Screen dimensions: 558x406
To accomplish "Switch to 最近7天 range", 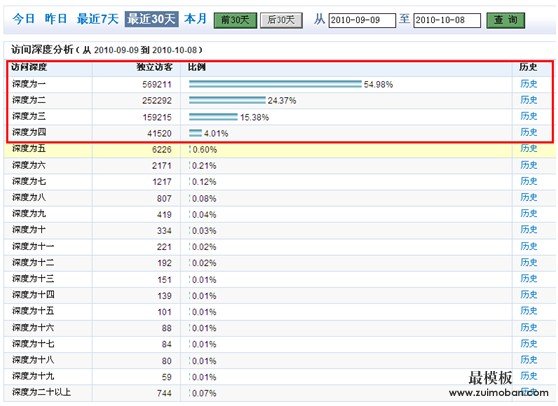I will tap(98, 19).
